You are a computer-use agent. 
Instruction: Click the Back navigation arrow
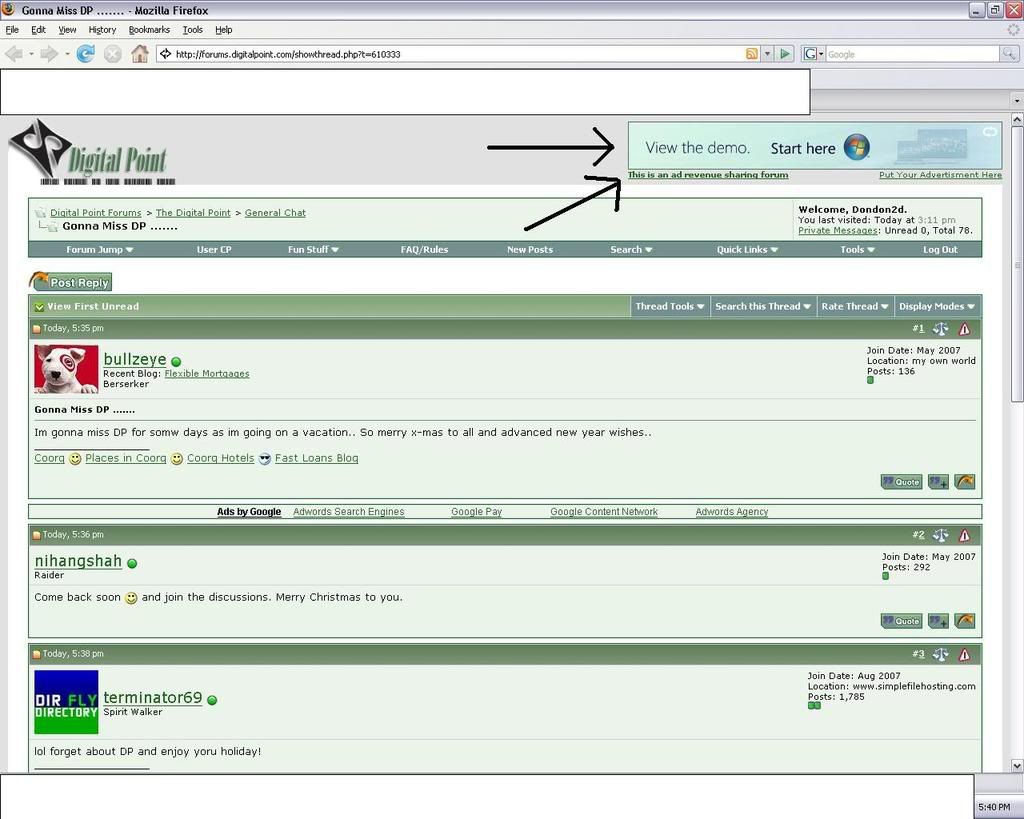pos(14,54)
